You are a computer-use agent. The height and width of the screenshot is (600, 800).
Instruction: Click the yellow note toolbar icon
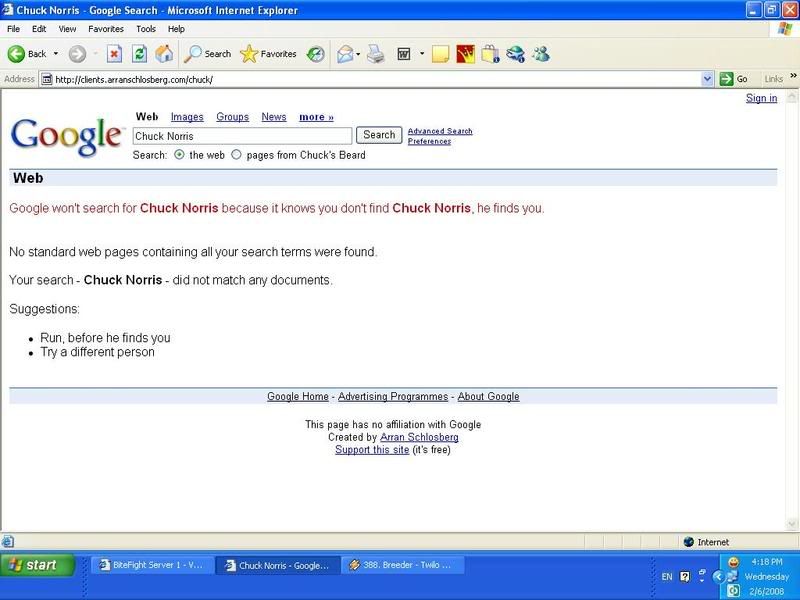[440, 54]
